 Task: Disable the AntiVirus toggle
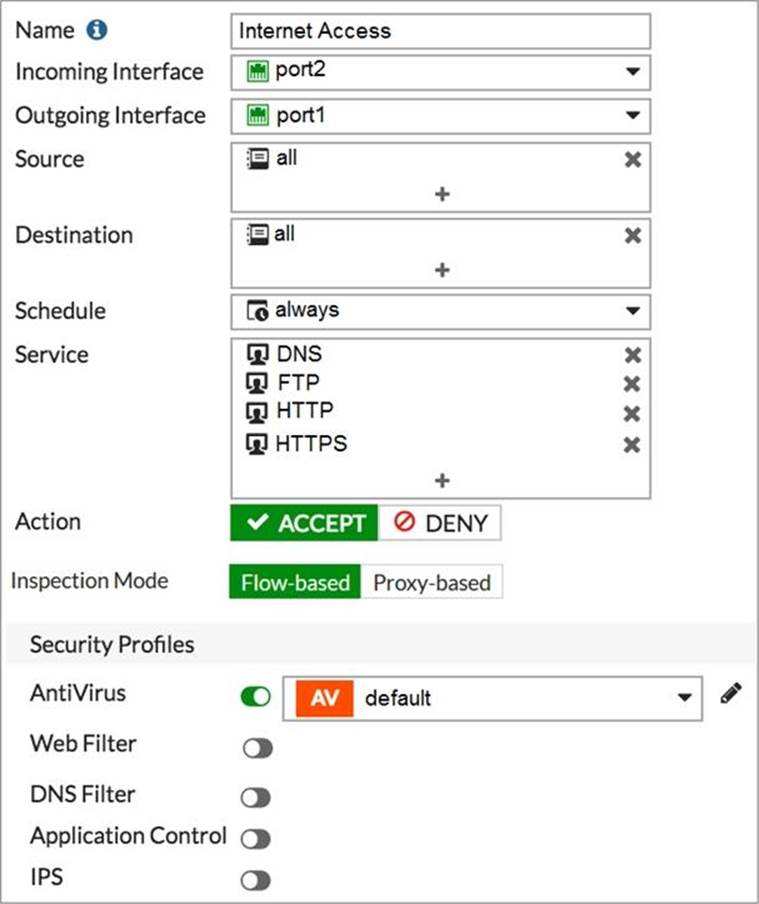256,697
